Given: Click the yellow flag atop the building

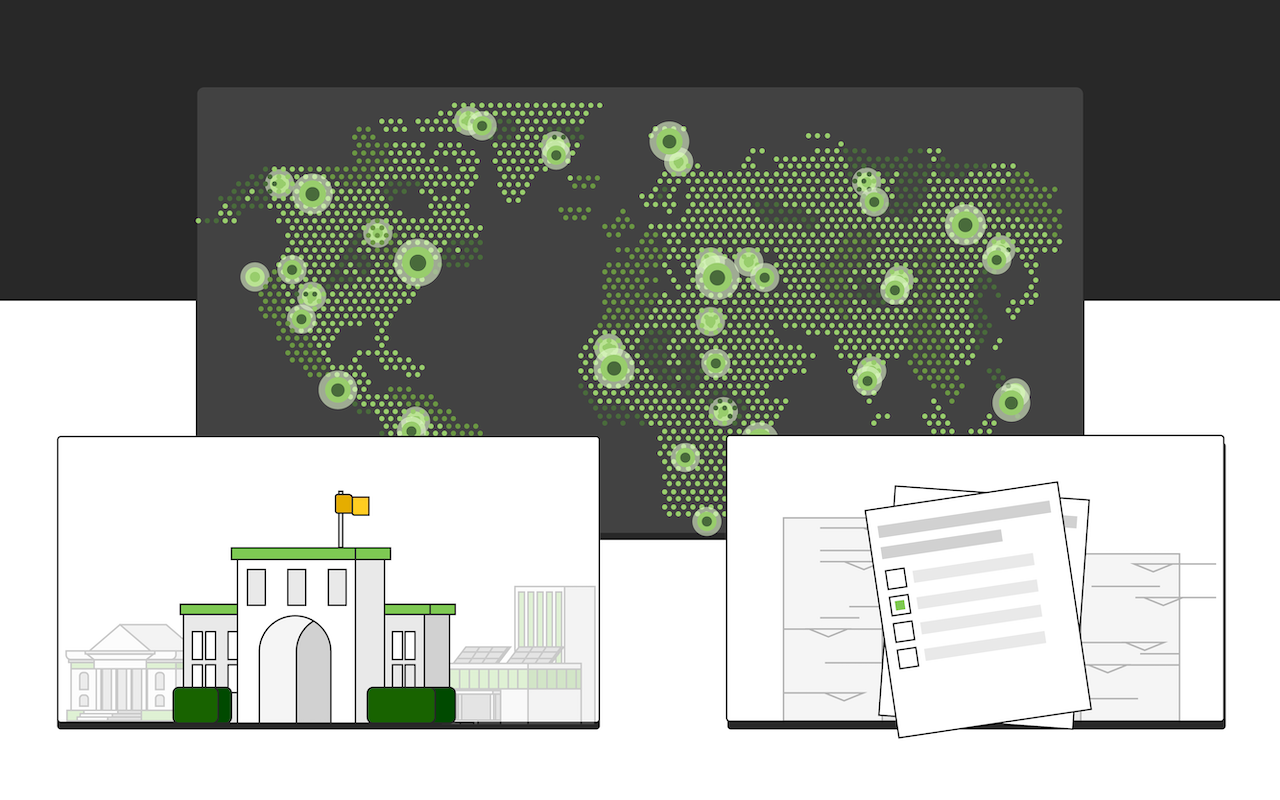Looking at the screenshot, I should pyautogui.click(x=352, y=505).
